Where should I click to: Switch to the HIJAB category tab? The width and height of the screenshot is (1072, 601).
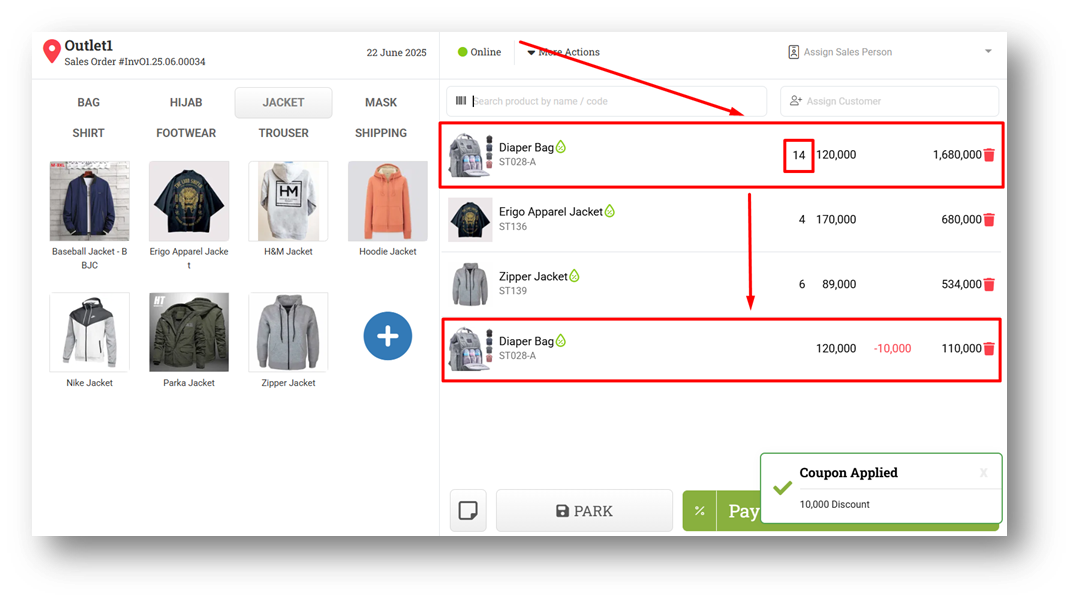[x=186, y=103]
